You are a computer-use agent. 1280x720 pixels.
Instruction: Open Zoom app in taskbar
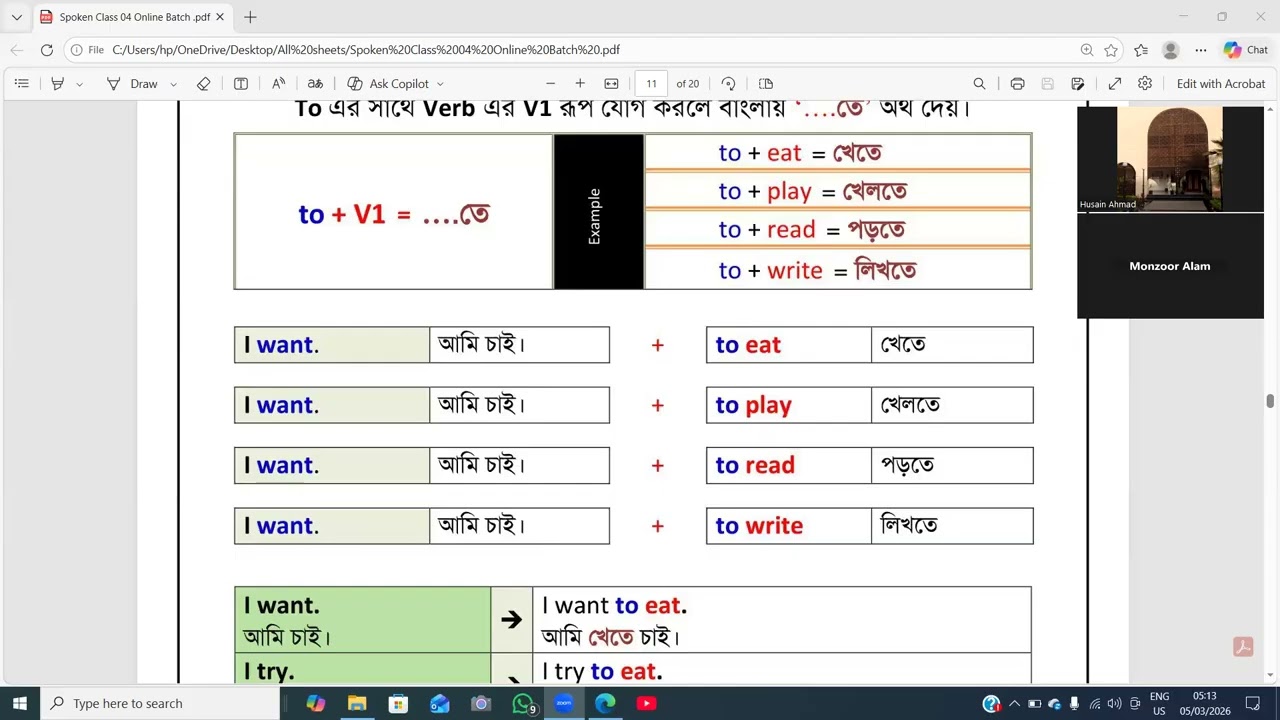[564, 703]
